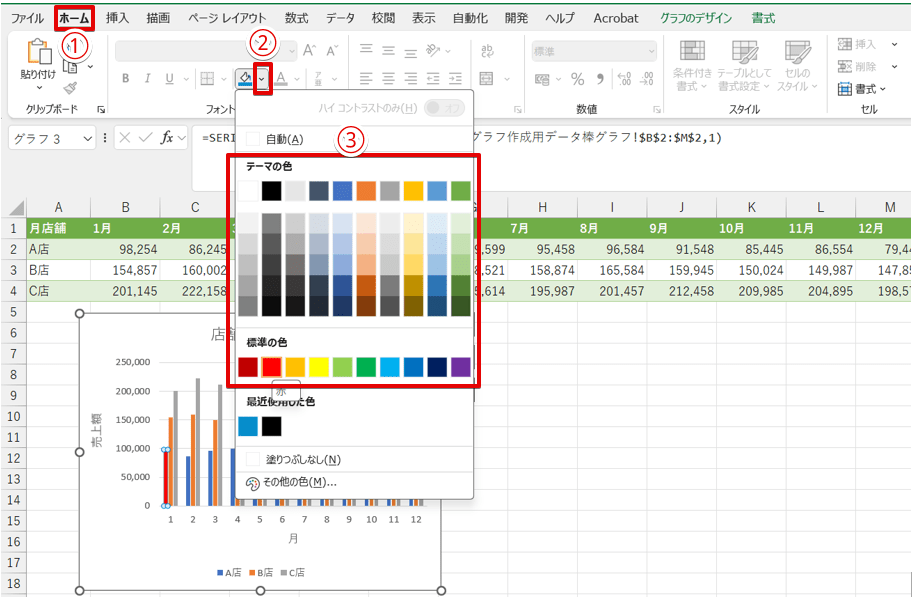
Task: Click the font color A icon
Action: pyautogui.click(x=282, y=79)
